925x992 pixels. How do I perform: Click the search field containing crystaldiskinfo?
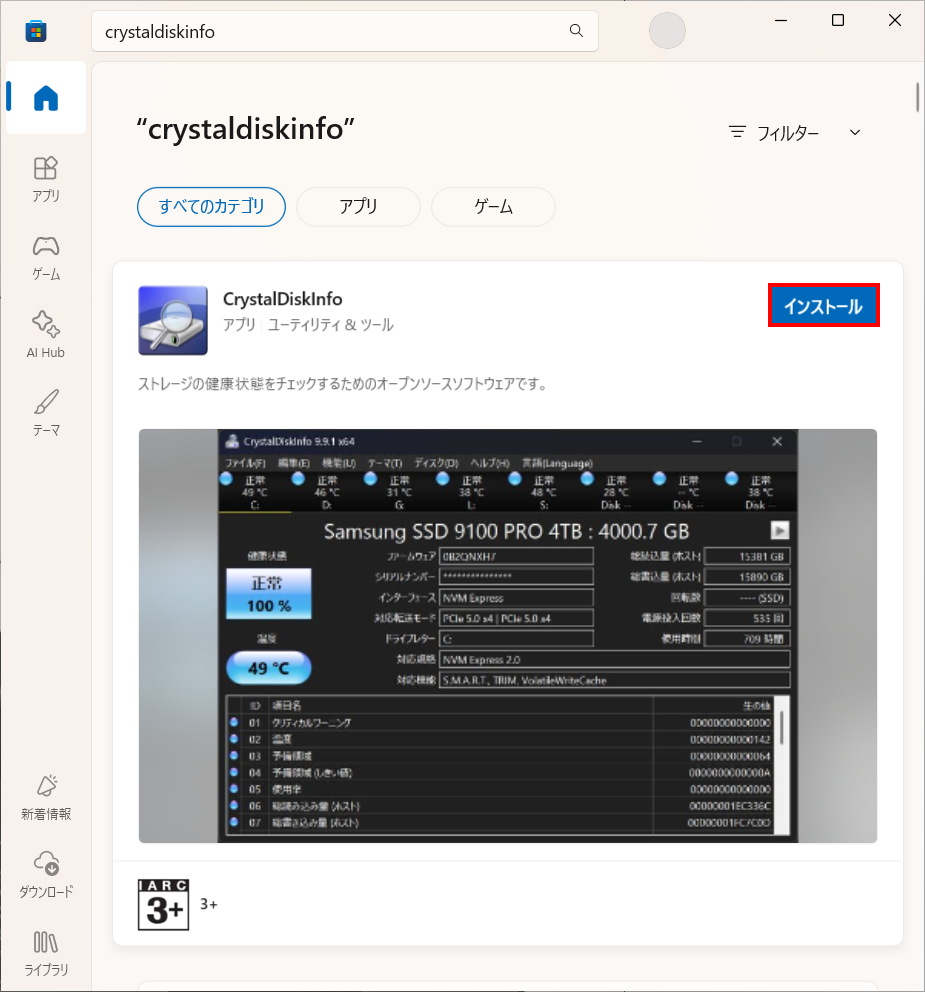point(345,31)
